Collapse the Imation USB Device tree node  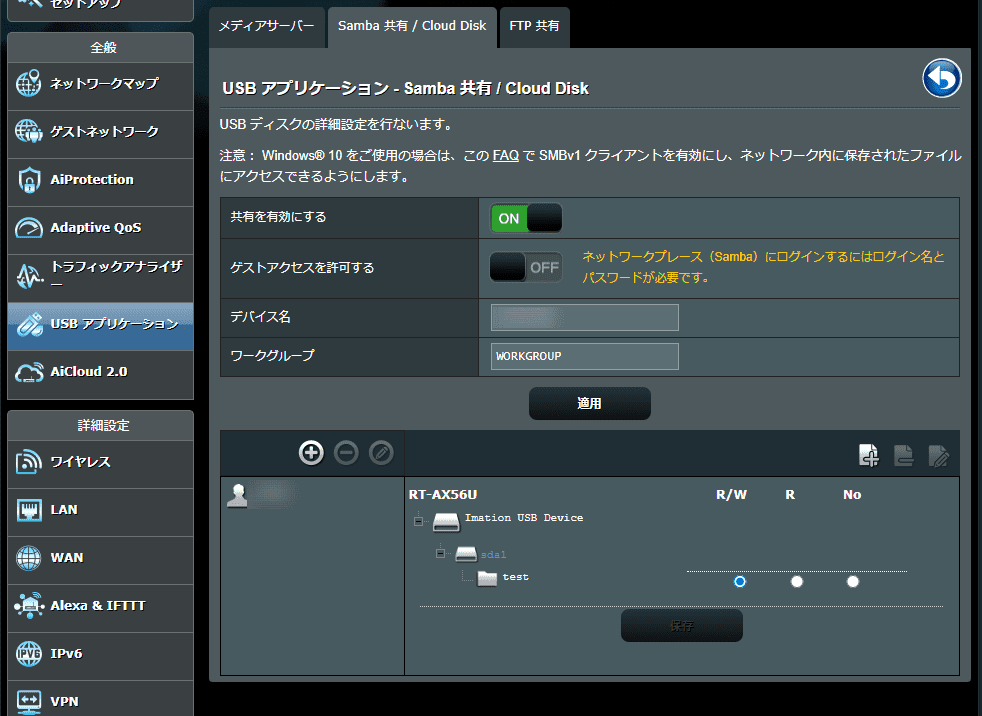[418, 521]
